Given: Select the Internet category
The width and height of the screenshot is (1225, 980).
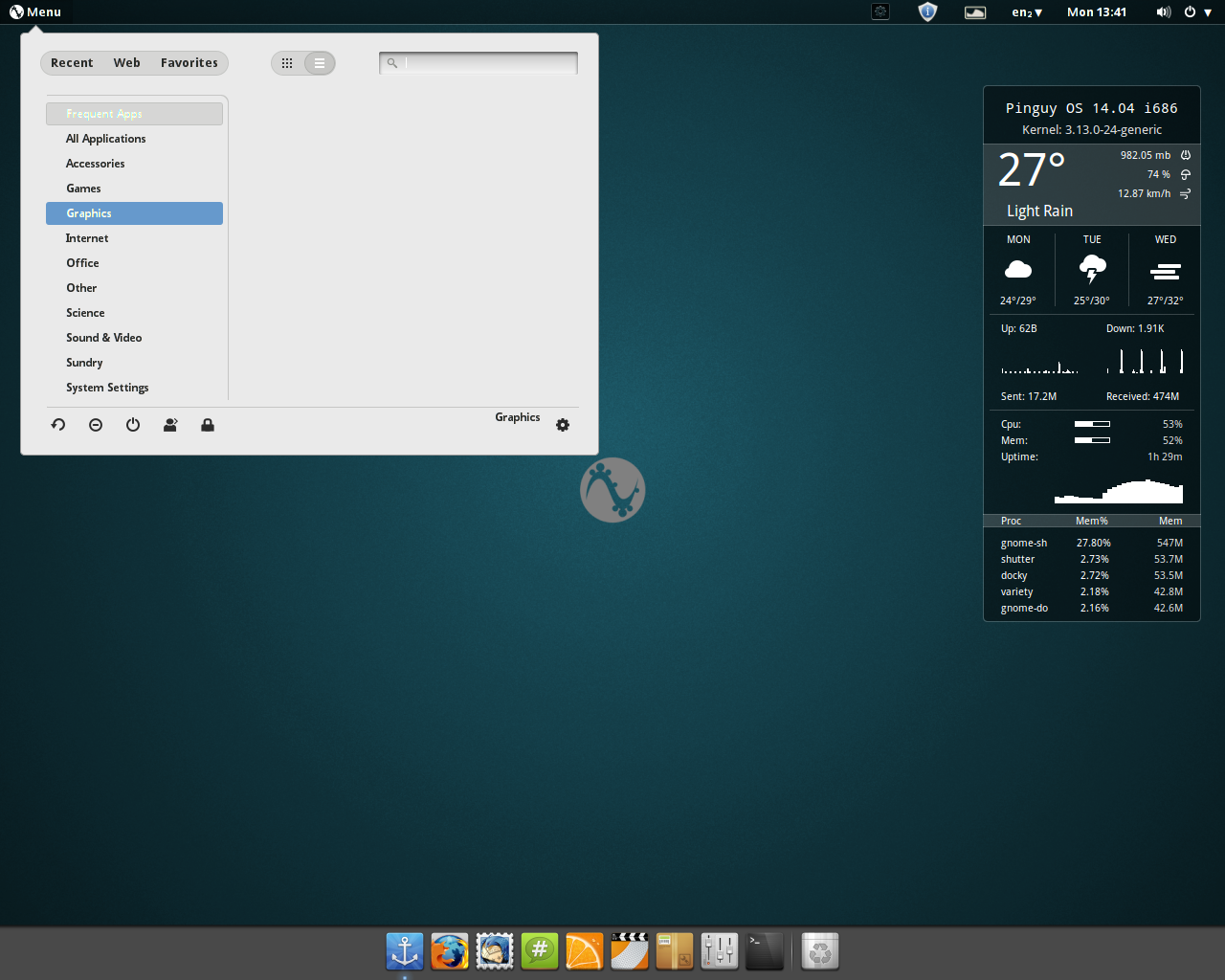Looking at the screenshot, I should click(x=87, y=238).
